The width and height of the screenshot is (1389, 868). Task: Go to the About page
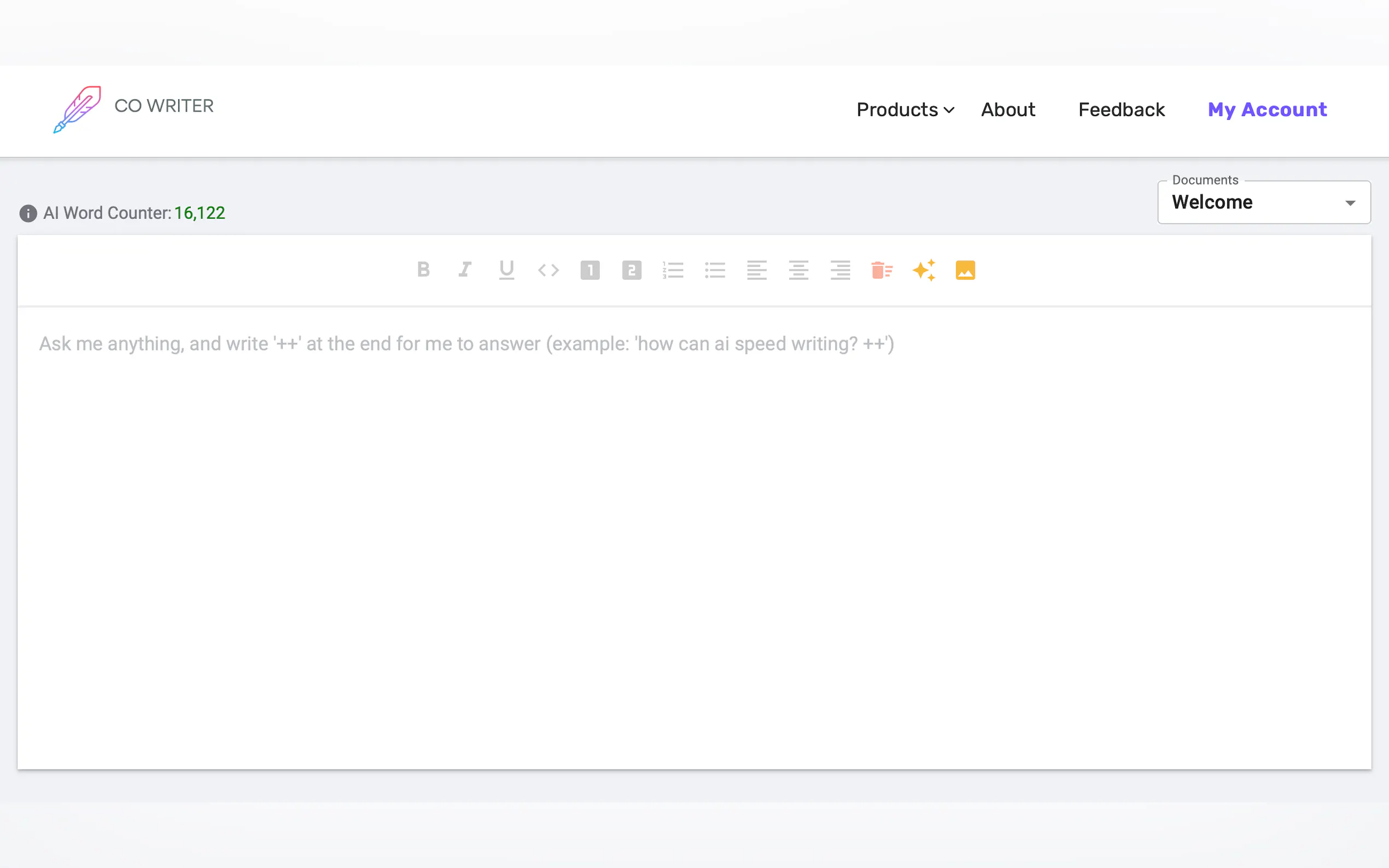click(1008, 110)
